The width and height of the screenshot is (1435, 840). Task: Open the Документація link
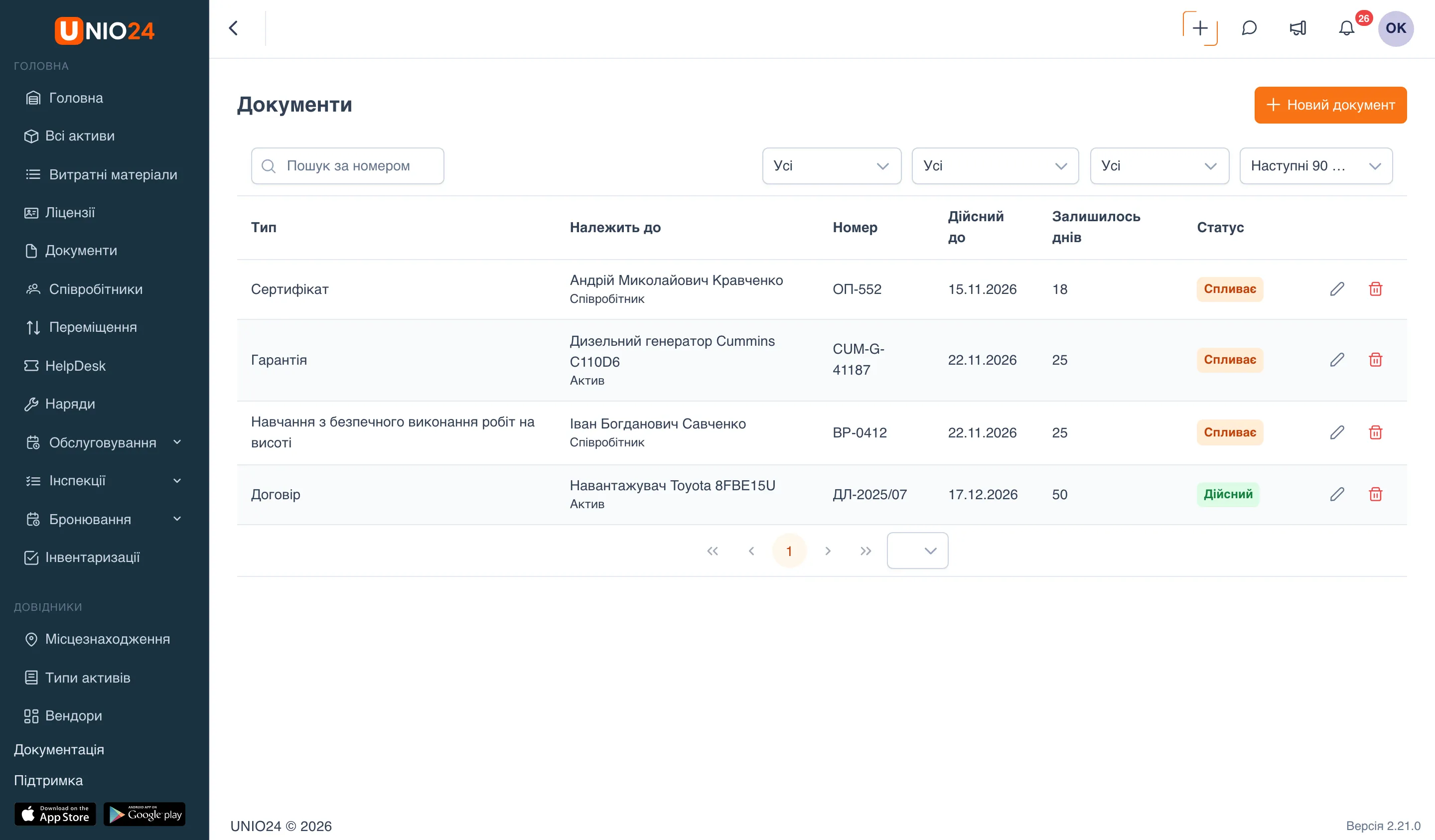[59, 749]
